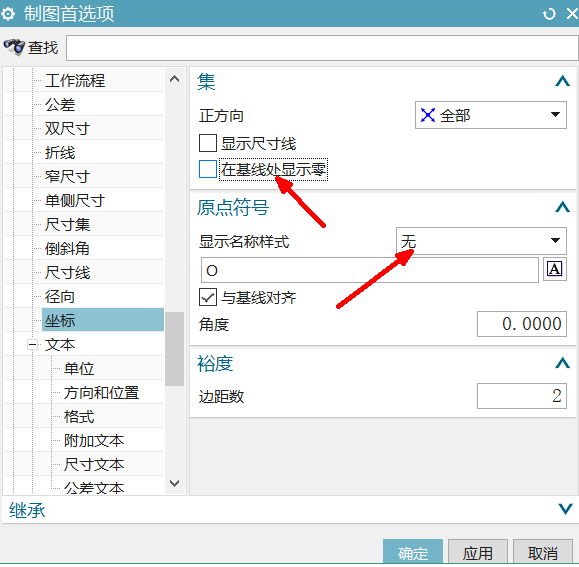
Task: Select 径向 in the tree
Action: click(60, 297)
